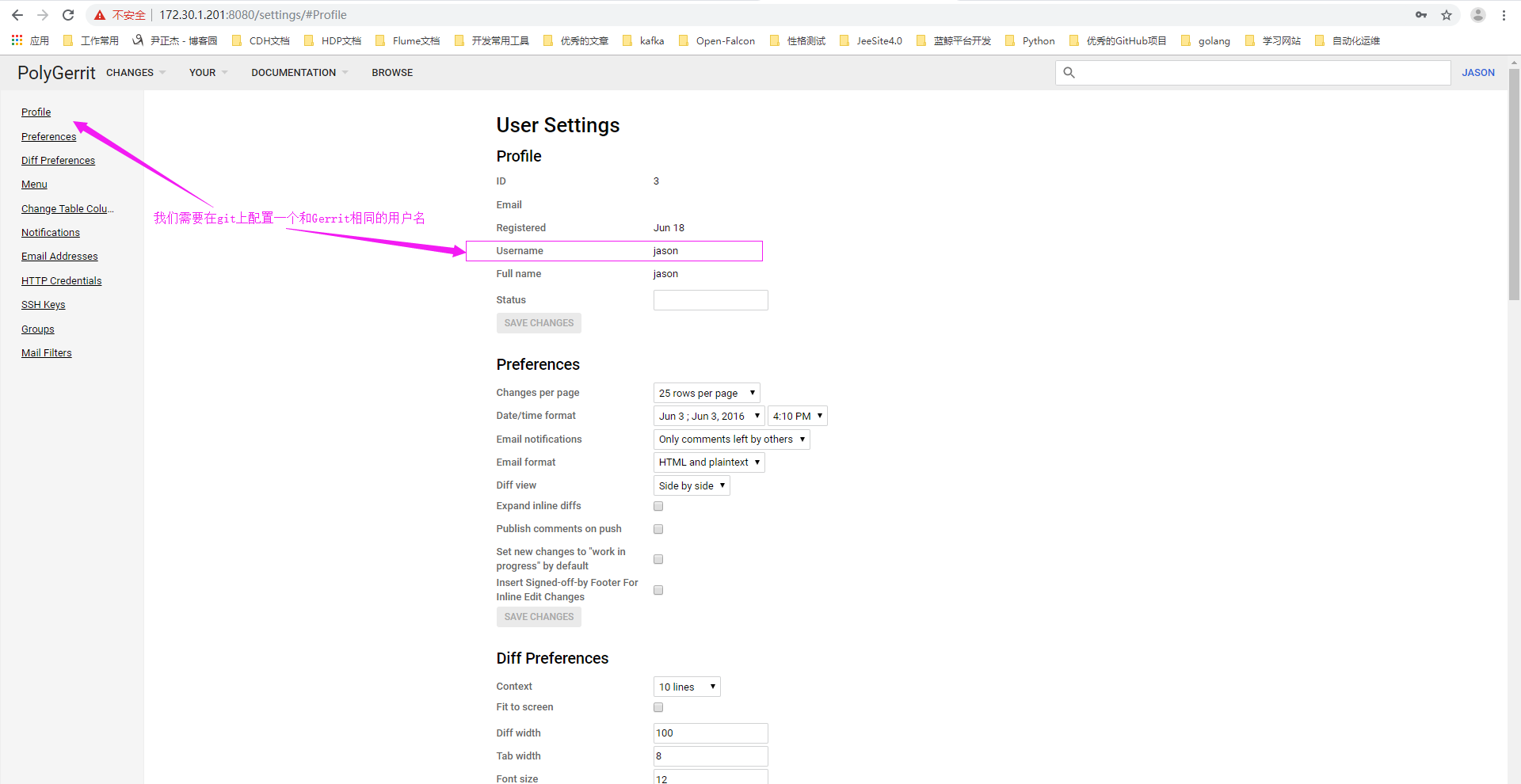1521x784 pixels.
Task: Open the 尹正杰 - 博客园 bookmark
Action: (x=175, y=40)
